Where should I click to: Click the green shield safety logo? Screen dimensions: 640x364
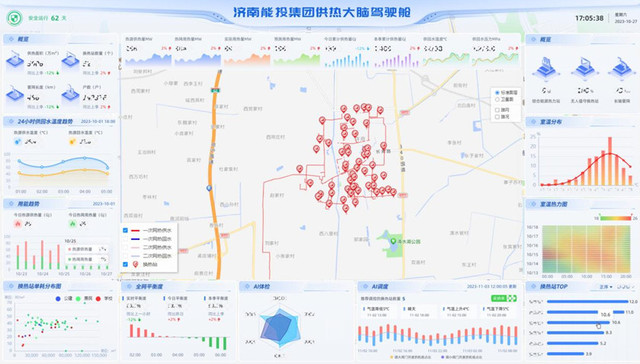click(14, 18)
